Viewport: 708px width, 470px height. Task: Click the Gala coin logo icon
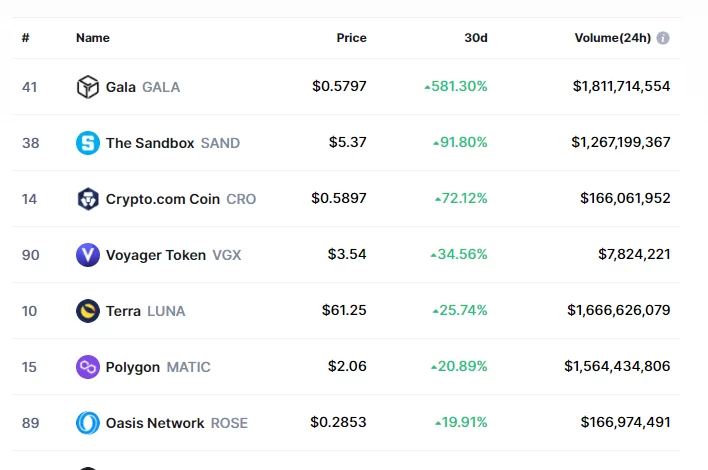coord(88,87)
